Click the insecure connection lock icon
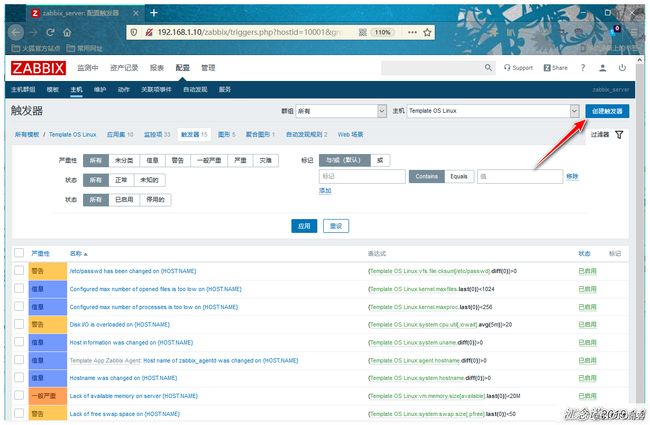Screen dimensions: 650x425 pyautogui.click(x=149, y=32)
